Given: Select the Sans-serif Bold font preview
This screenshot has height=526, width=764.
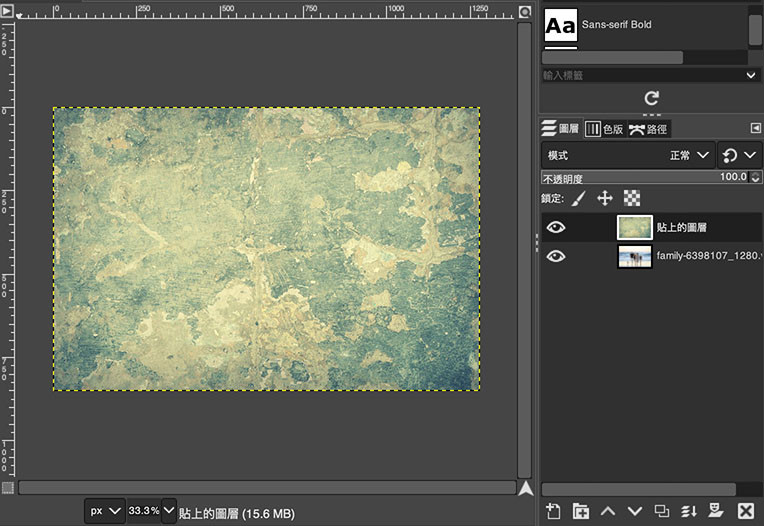Looking at the screenshot, I should (561, 25).
